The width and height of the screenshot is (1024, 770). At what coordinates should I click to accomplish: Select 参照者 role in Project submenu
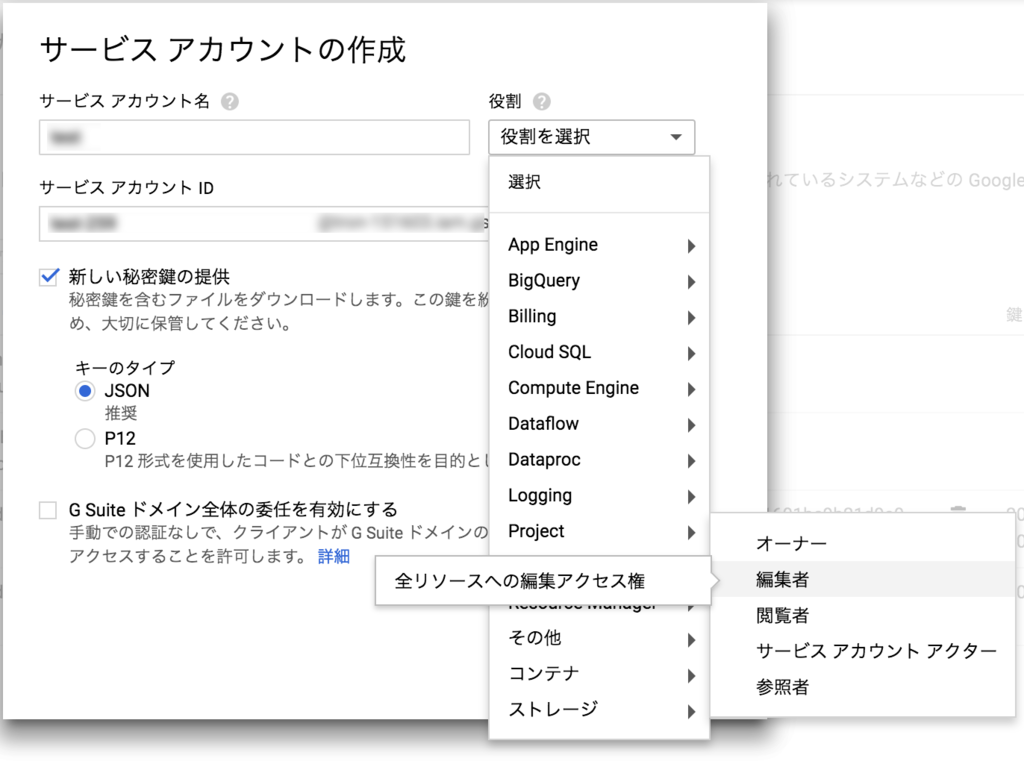click(863, 687)
